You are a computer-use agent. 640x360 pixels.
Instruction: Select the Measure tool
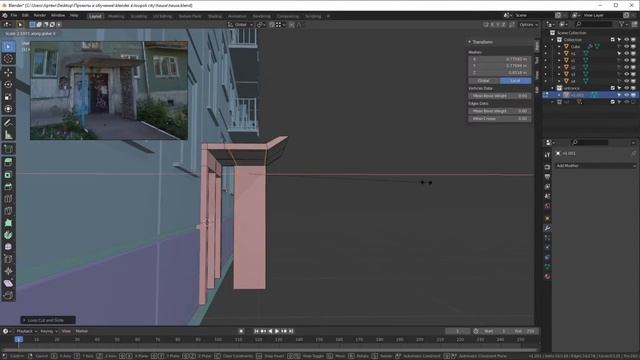8,135
